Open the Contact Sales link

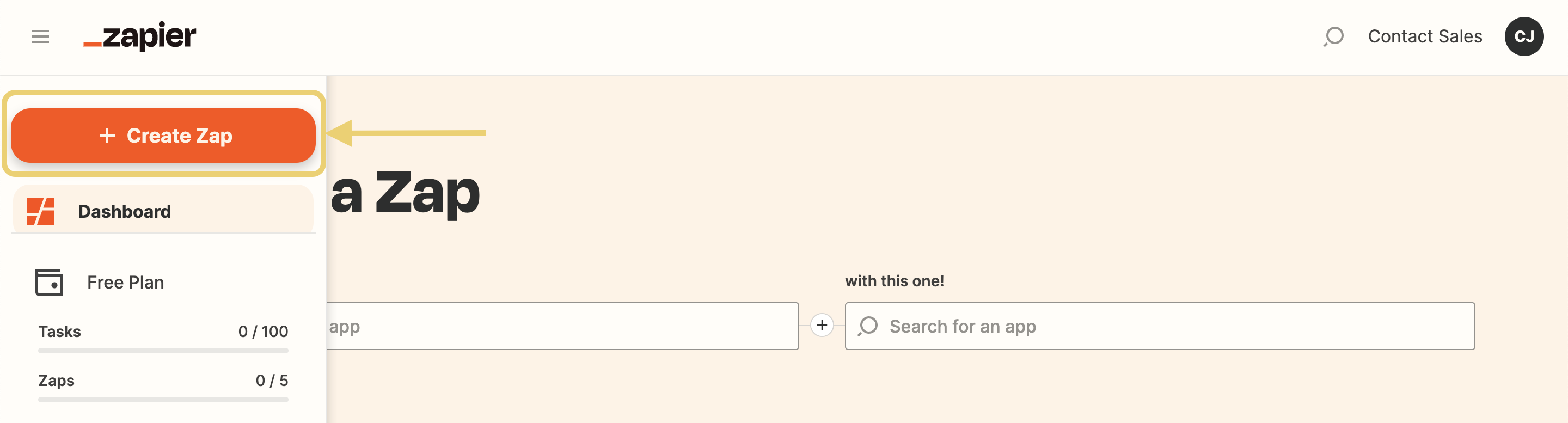click(x=1425, y=36)
